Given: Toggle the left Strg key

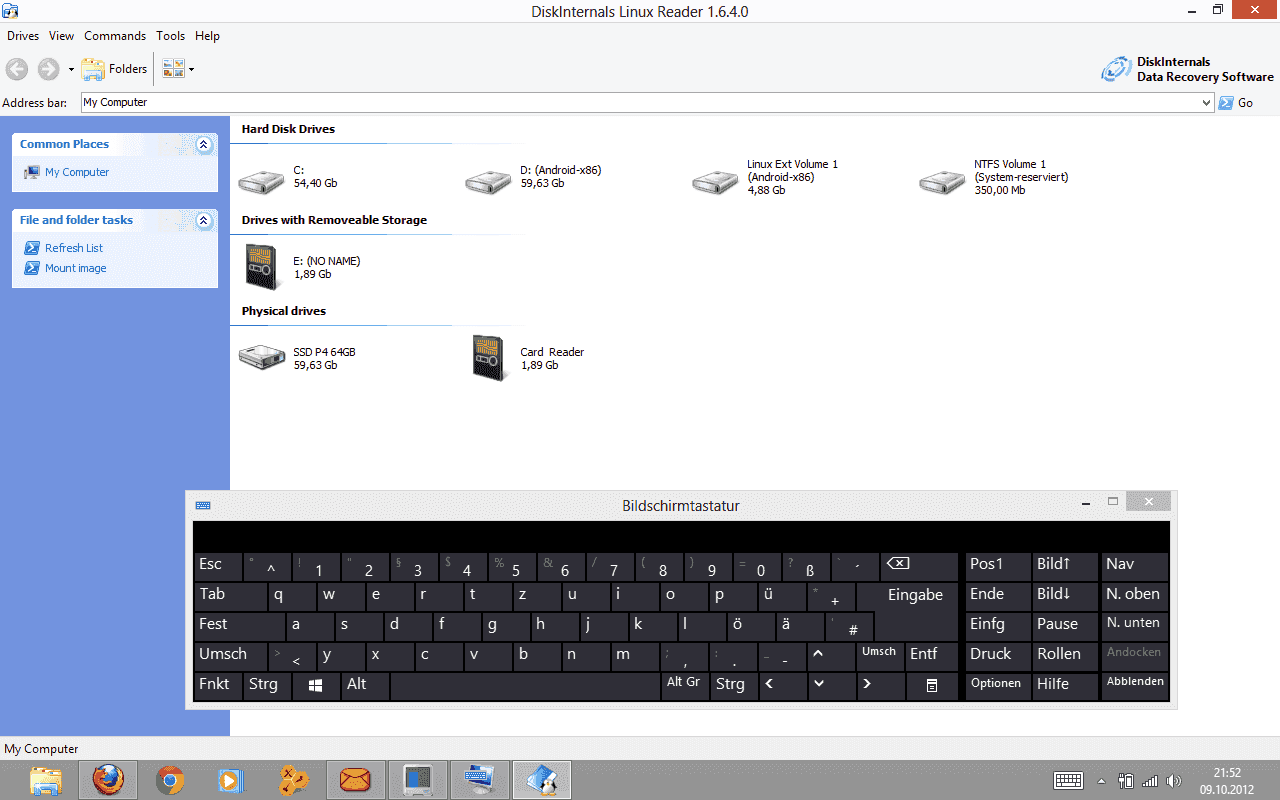Looking at the screenshot, I should point(267,686).
